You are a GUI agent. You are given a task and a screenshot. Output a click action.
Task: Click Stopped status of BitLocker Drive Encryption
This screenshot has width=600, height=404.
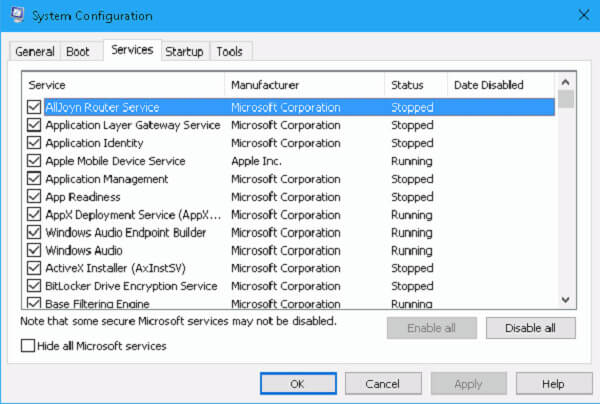coord(412,286)
